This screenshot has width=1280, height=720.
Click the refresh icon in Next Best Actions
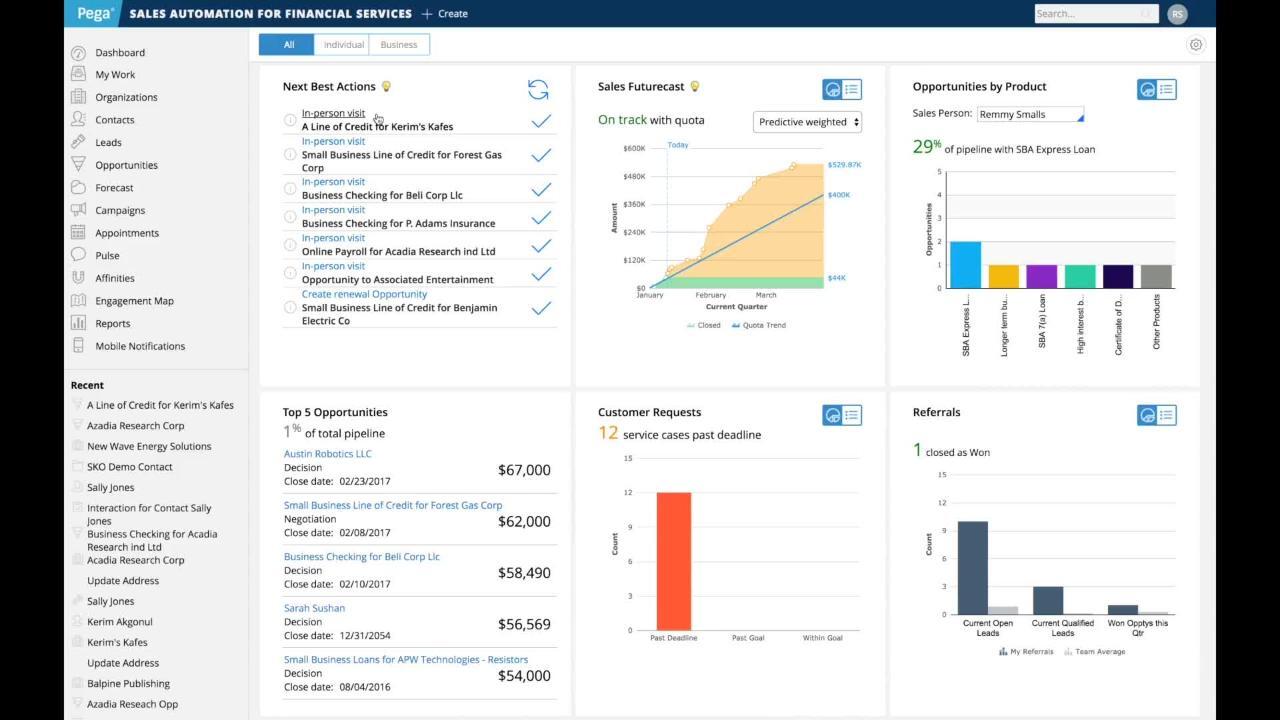coord(538,90)
